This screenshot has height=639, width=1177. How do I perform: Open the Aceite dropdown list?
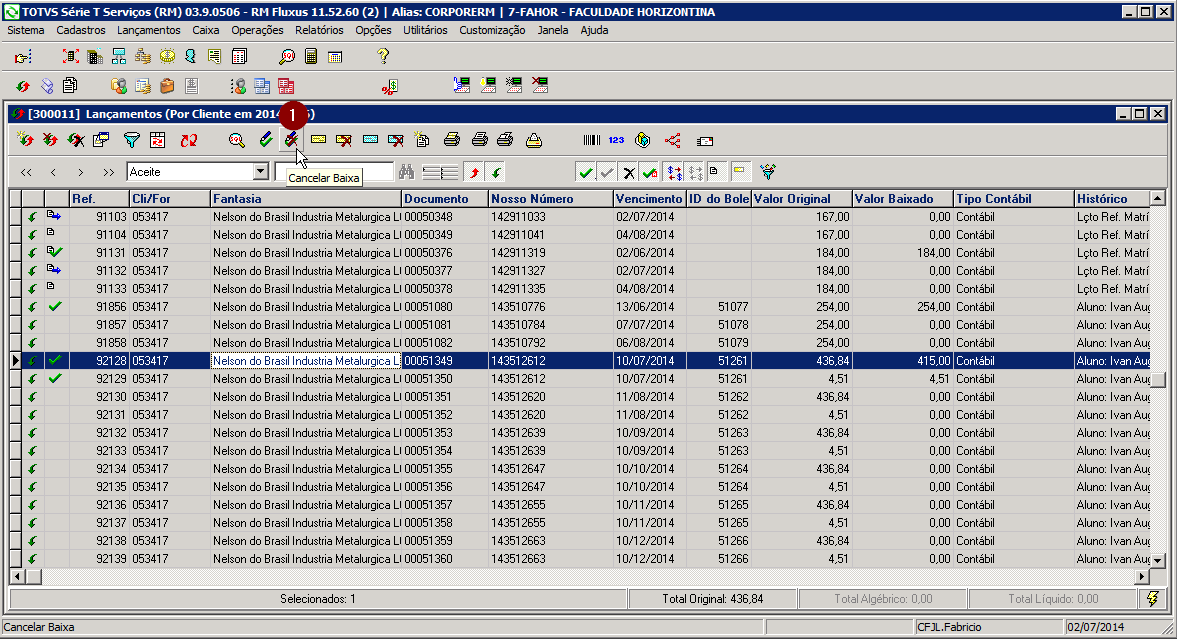click(x=261, y=172)
